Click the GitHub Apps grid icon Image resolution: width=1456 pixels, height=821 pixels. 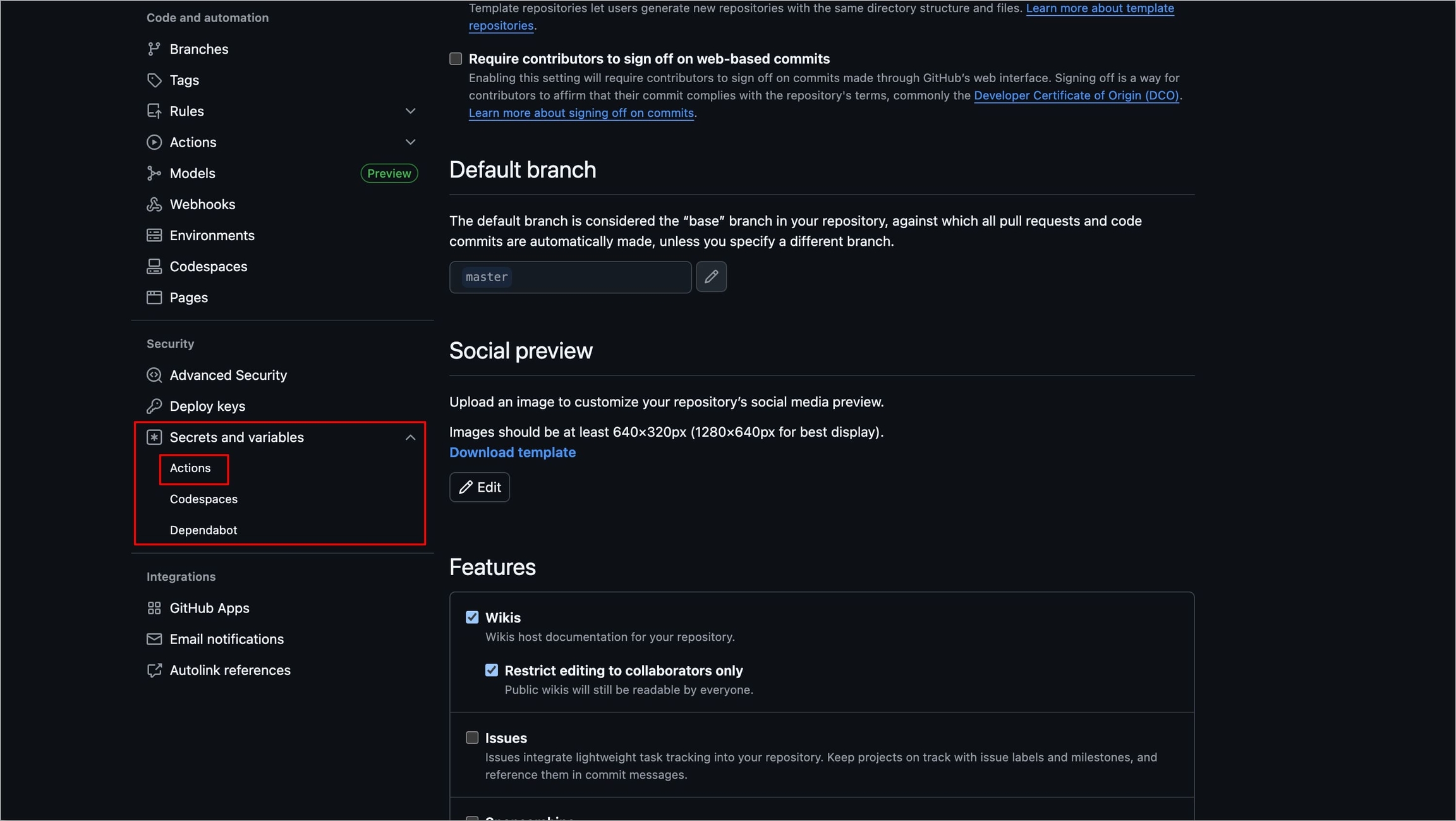[x=154, y=608]
